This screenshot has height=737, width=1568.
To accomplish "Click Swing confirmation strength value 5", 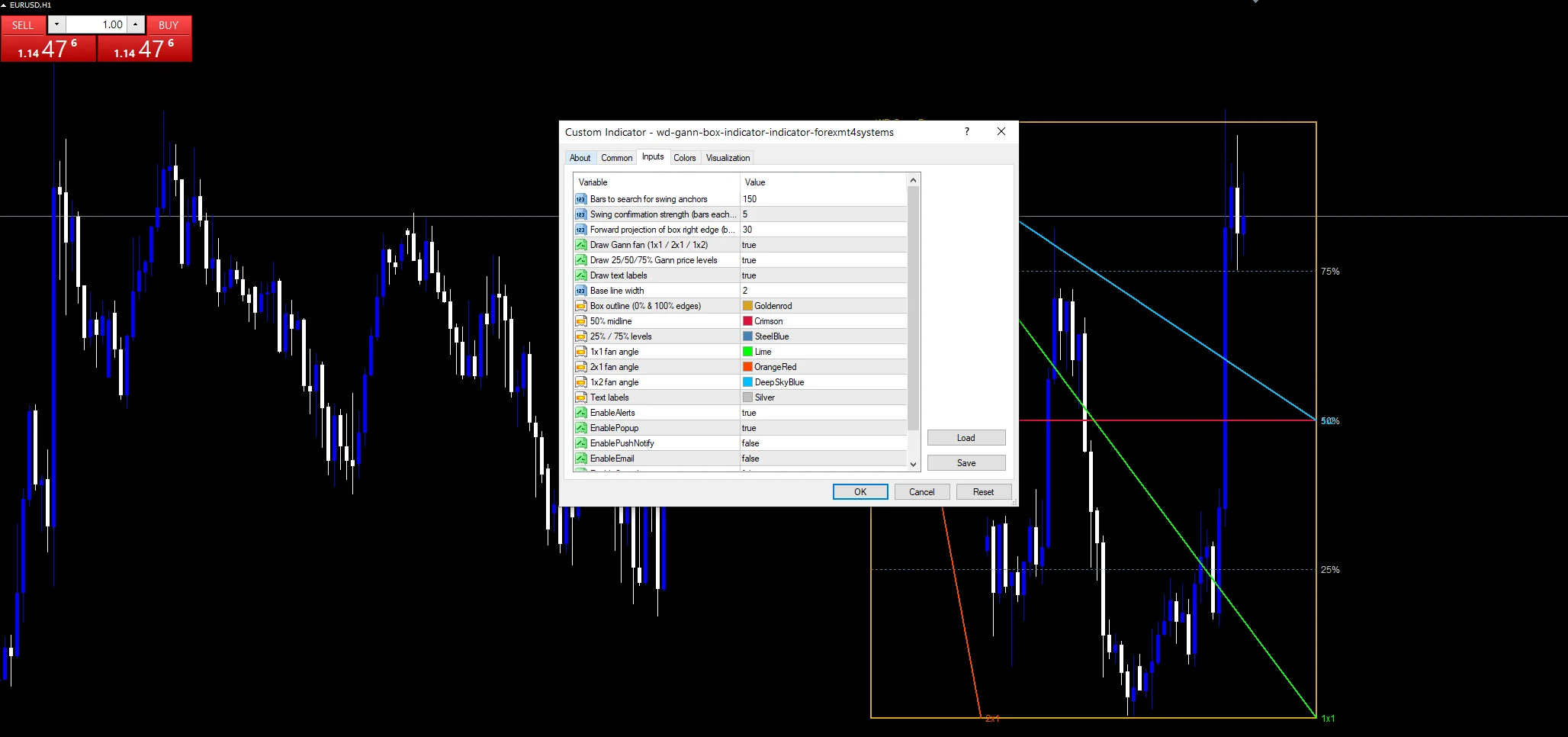I will point(824,214).
